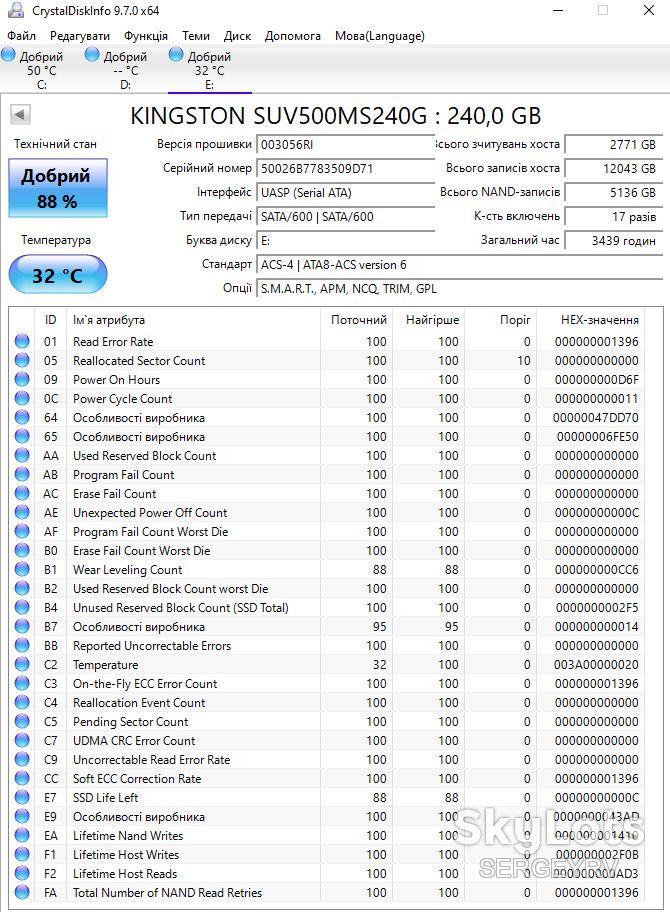Click the serial number field 50026B7783509D71
670x912 pixels.
pos(345,169)
